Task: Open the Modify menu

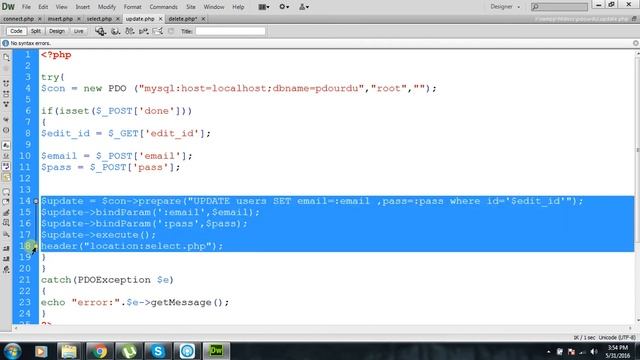Action: click(x=107, y=7)
